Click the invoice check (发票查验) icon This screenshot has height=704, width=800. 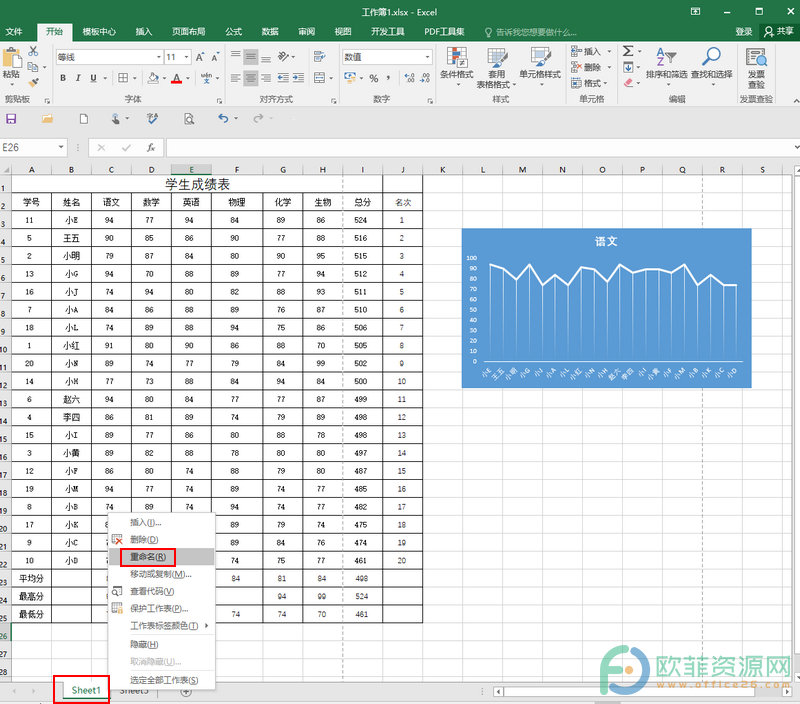(x=756, y=68)
